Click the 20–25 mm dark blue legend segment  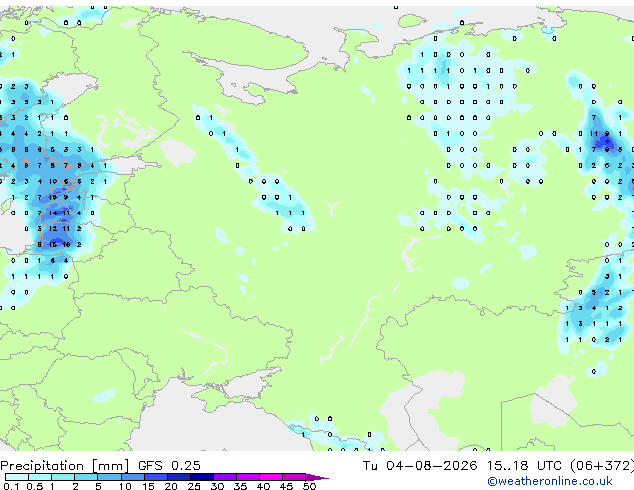[x=179, y=477]
